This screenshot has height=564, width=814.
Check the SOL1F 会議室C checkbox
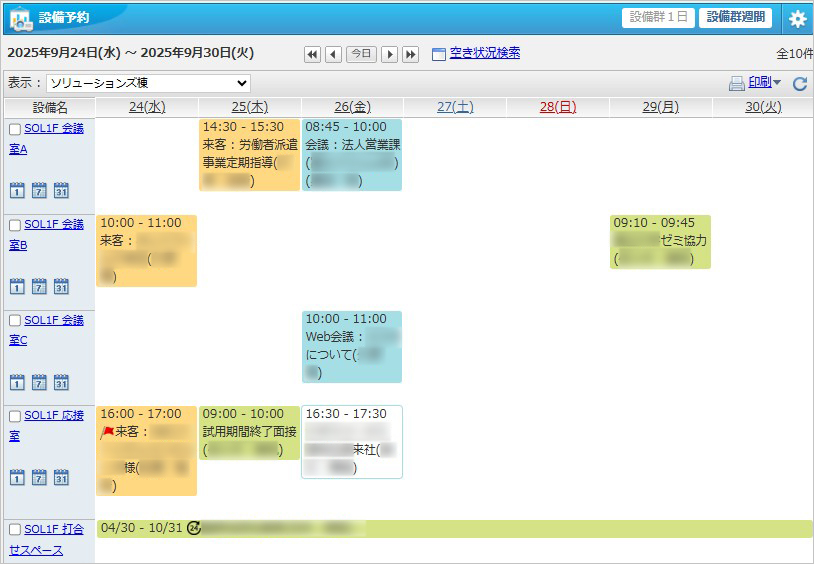point(15,320)
